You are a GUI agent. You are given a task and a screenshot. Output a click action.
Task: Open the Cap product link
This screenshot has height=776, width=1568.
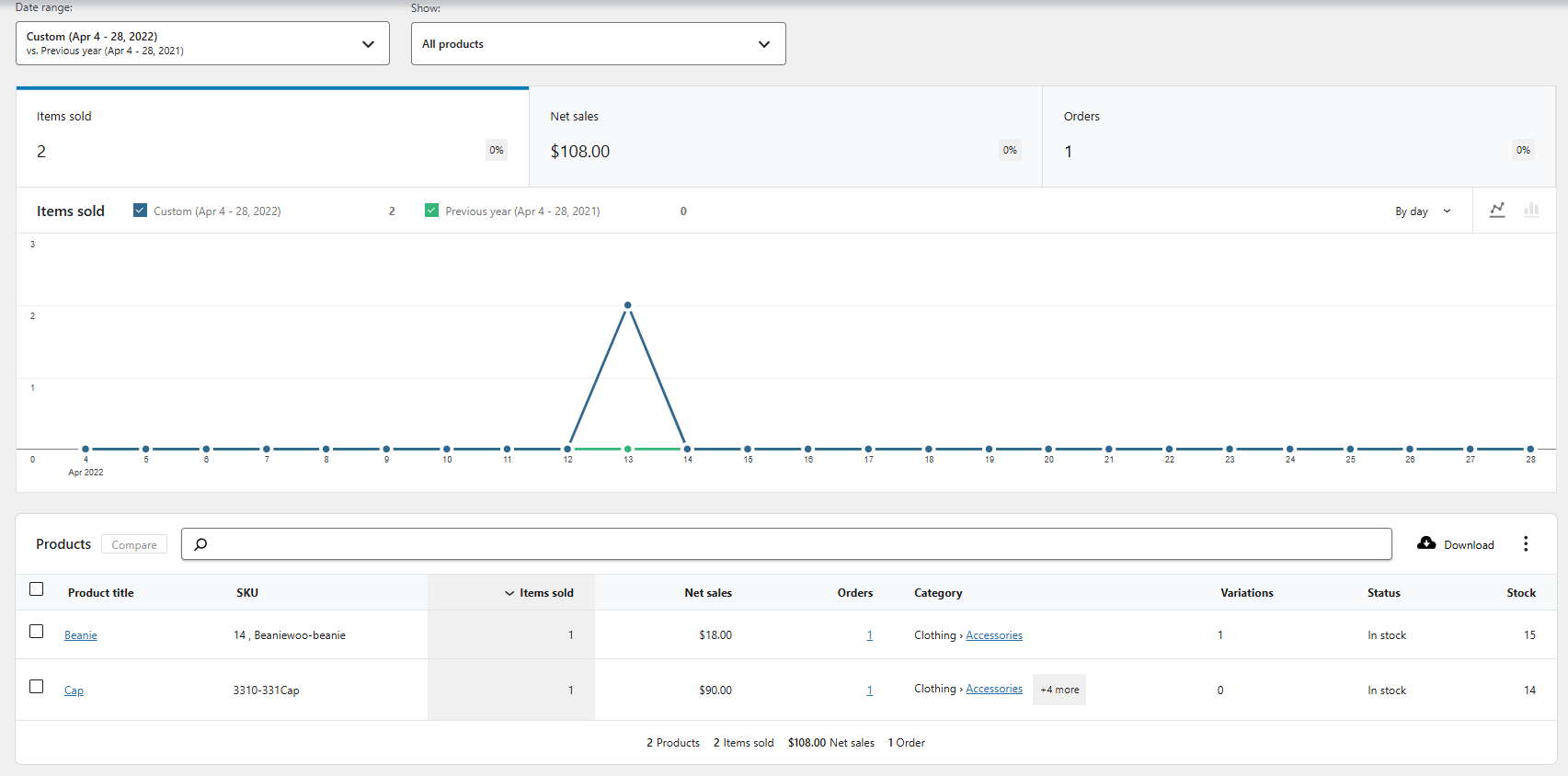[74, 690]
